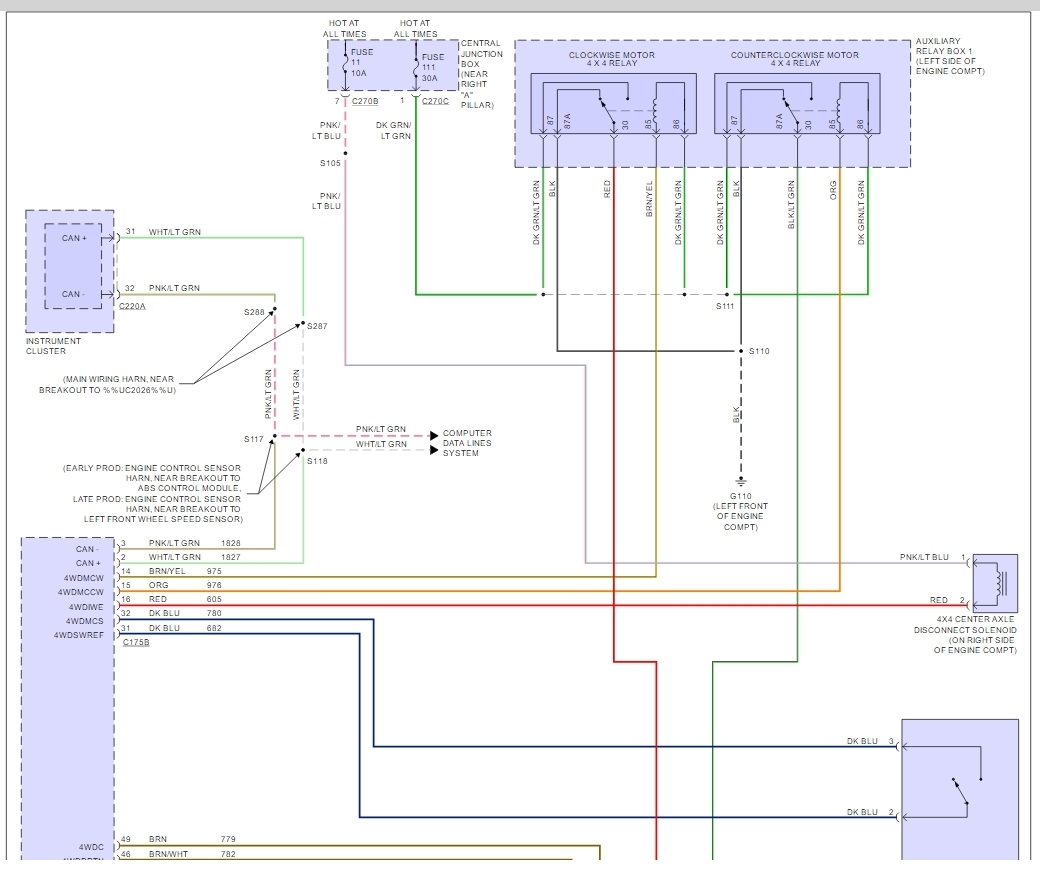The height and width of the screenshot is (870, 1040).
Task: Click the S105 splice dot
Action: click(x=345, y=153)
